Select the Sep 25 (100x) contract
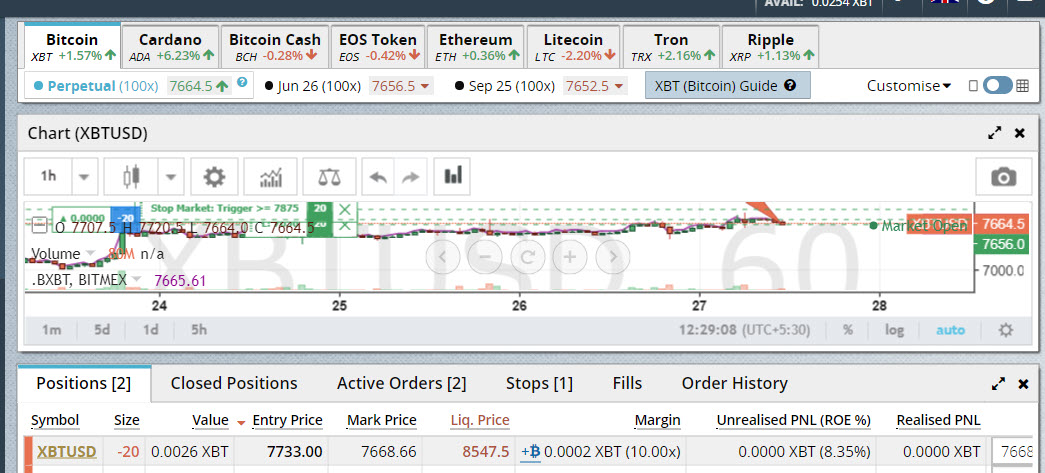The width and height of the screenshot is (1045, 473). click(x=540, y=86)
